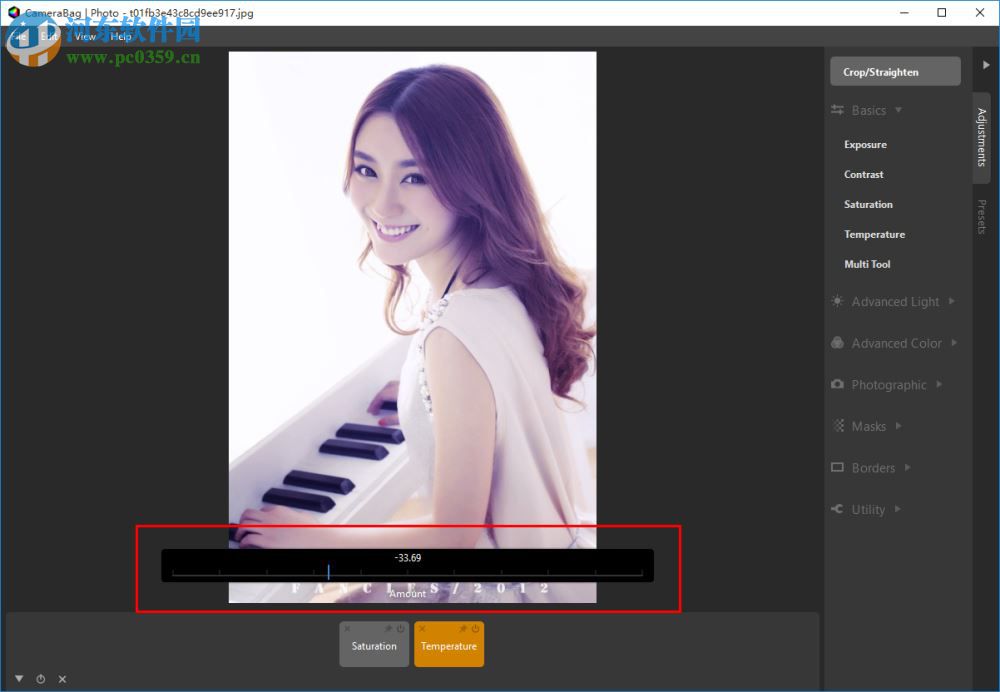Select the orange Temperature tile
Screen dimensions: 1000x692
[449, 645]
